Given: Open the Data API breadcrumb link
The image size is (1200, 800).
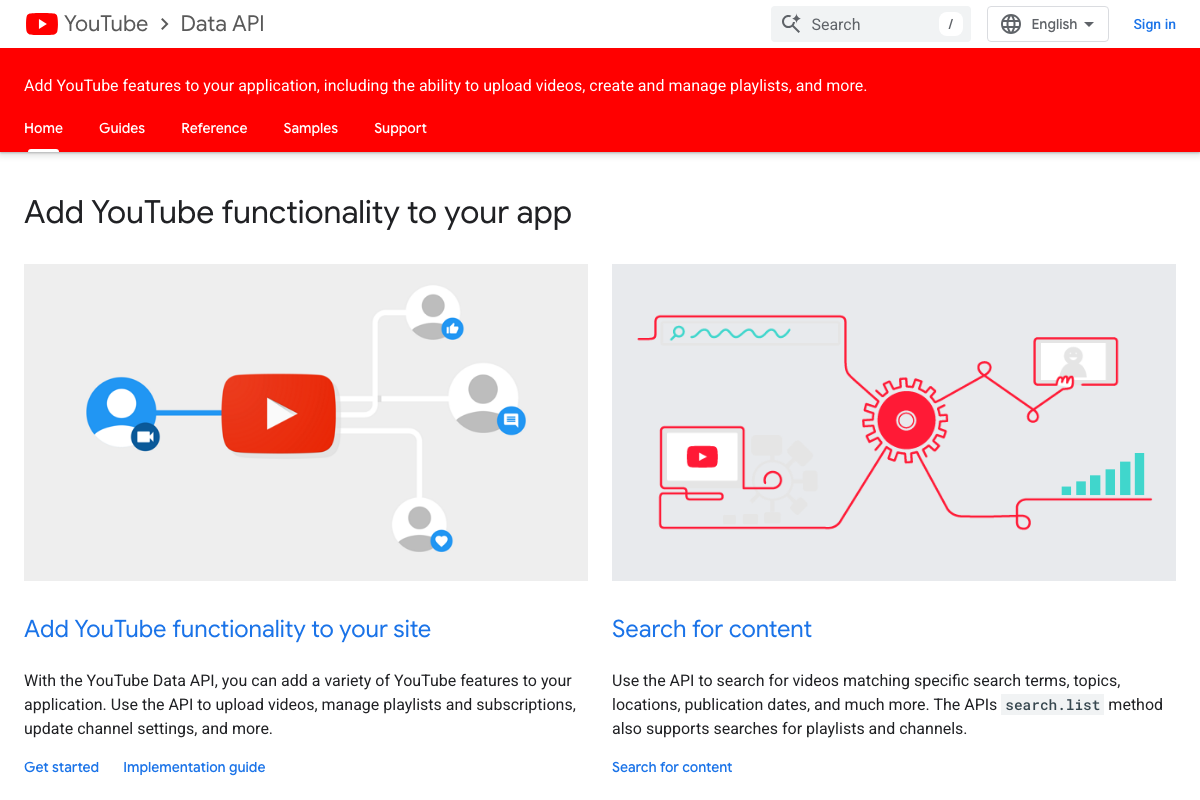Looking at the screenshot, I should [x=223, y=24].
